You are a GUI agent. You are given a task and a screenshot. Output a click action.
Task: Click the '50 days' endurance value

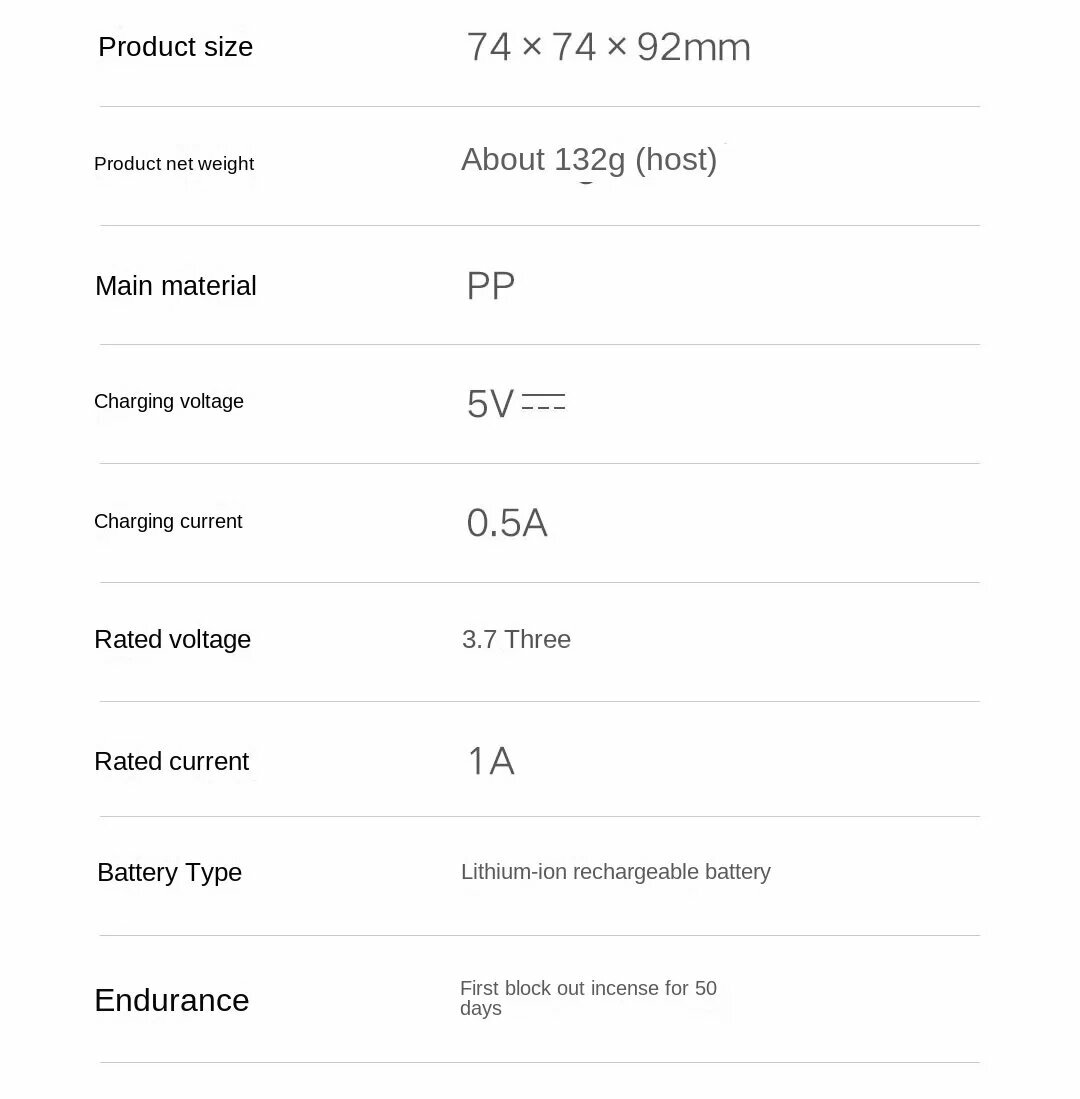705,989
